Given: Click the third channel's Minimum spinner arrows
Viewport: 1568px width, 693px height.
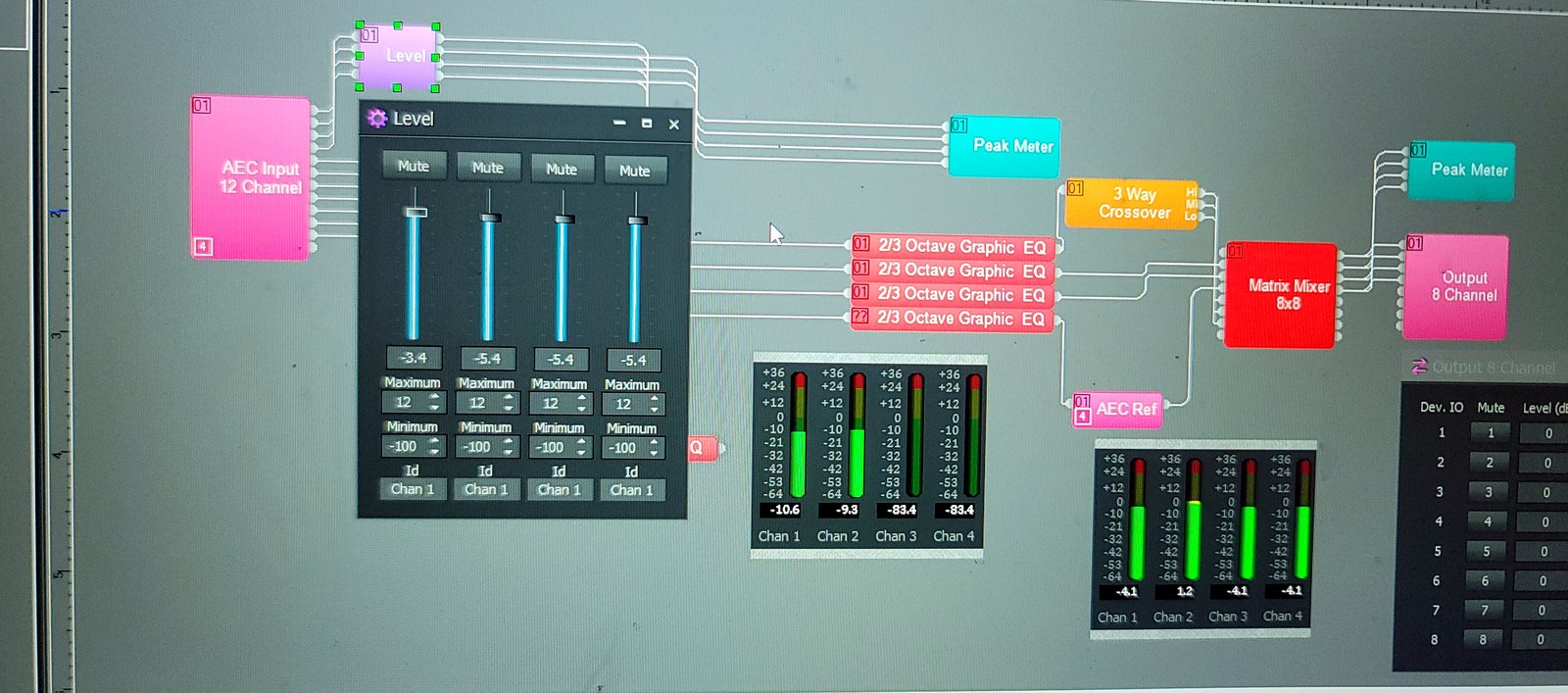Looking at the screenshot, I should click(x=582, y=448).
